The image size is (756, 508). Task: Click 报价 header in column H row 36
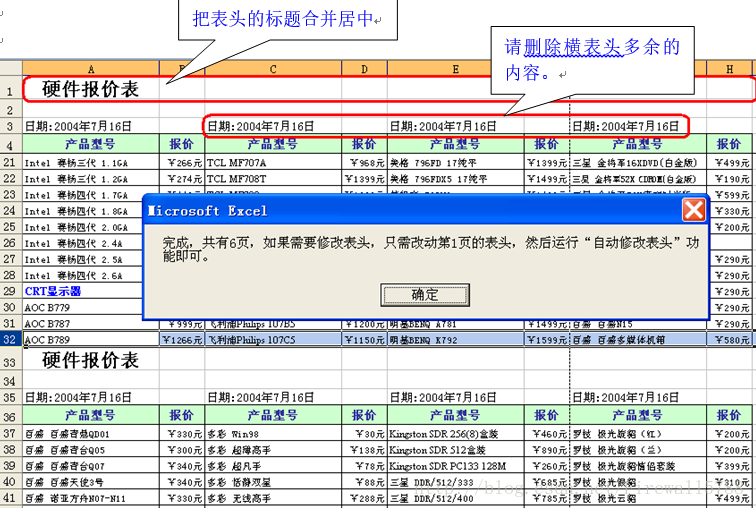729,415
